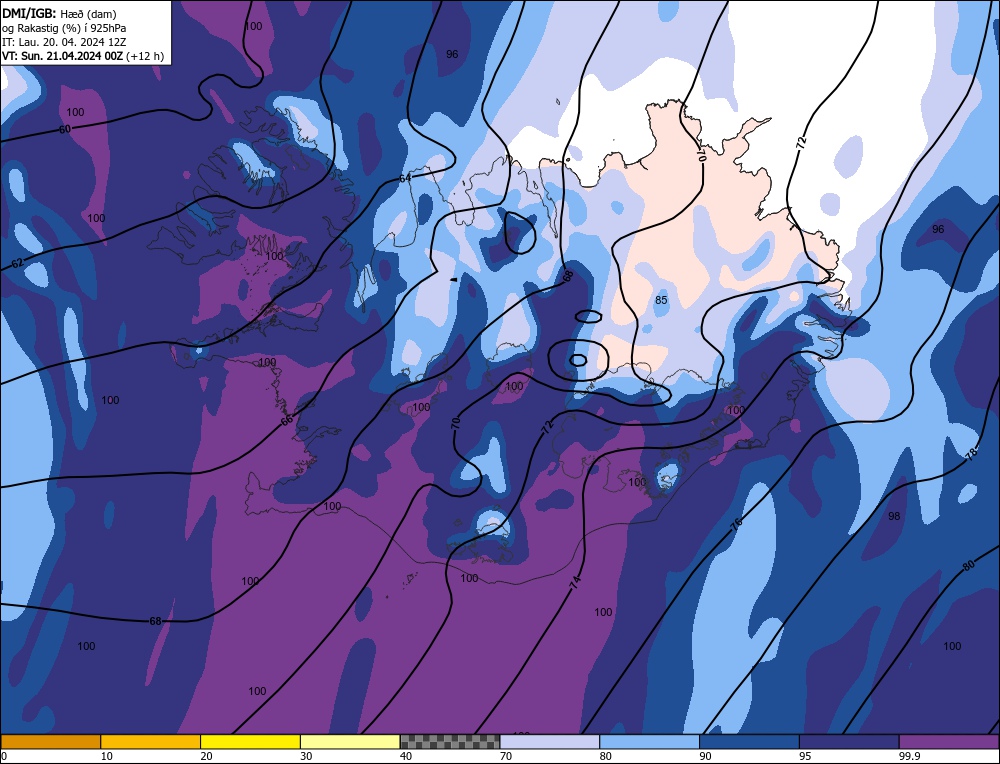Click the dark navy 95–99.9 legend swatch
1000x764 pixels.
click(x=849, y=742)
